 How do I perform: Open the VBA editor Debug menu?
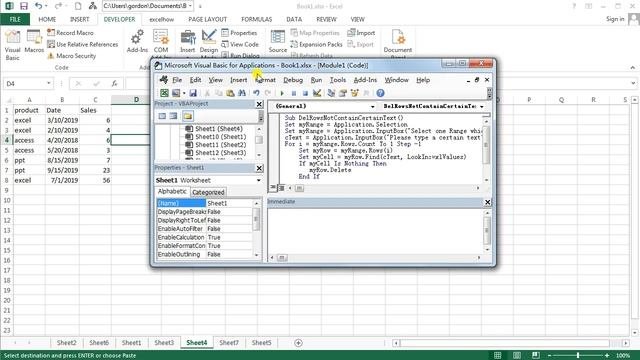[x=293, y=80]
